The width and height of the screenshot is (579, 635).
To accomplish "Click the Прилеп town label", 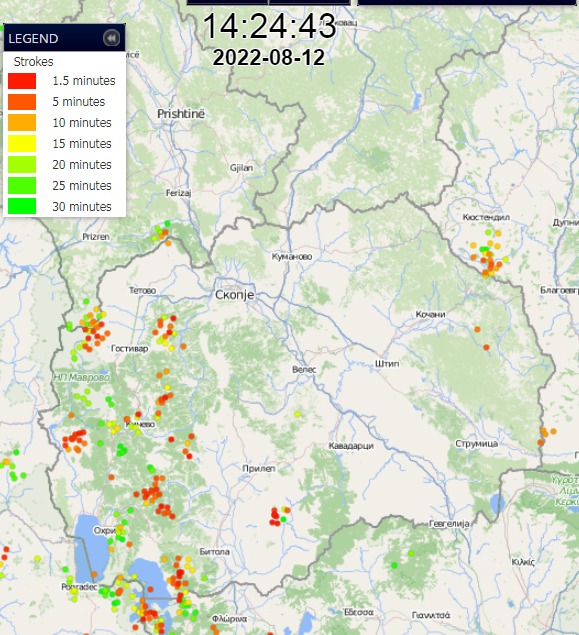I will click(259, 469).
